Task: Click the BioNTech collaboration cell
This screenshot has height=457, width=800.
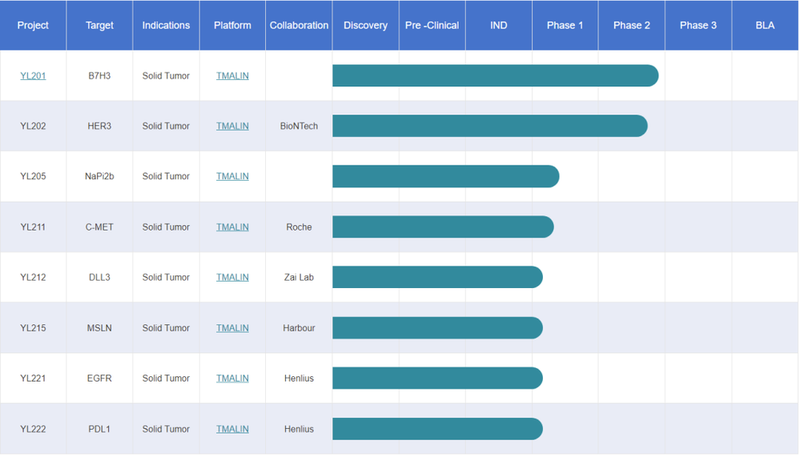Action: pos(299,126)
